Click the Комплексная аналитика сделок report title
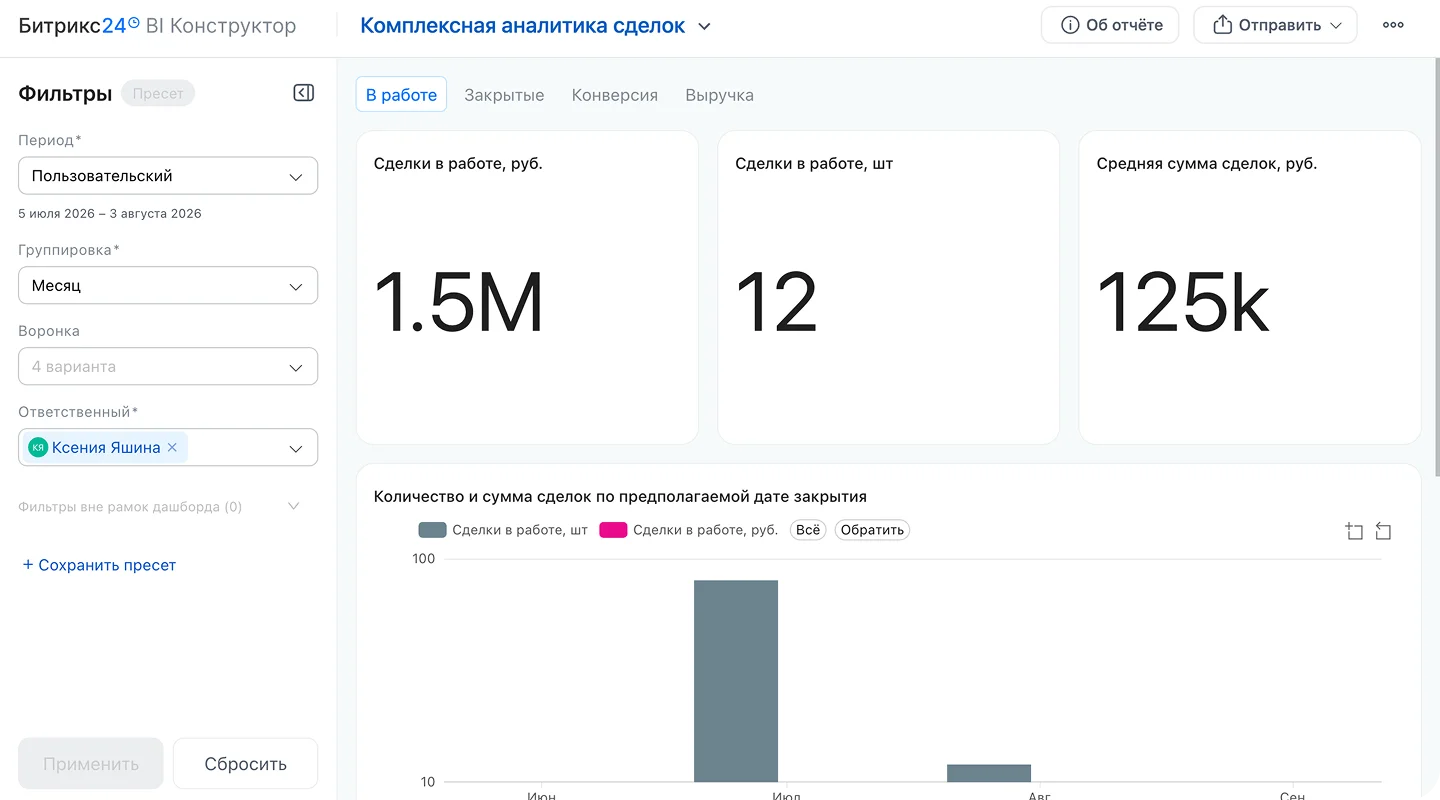This screenshot has width=1440, height=800. point(523,26)
